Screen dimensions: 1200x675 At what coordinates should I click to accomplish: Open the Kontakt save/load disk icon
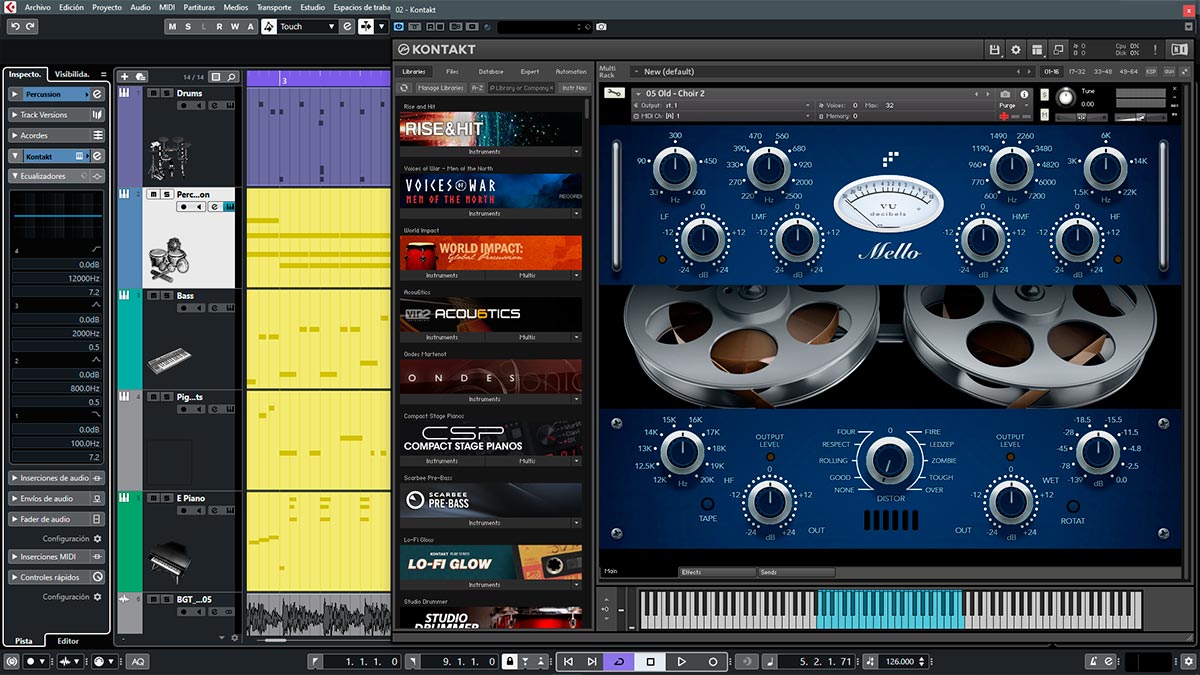click(994, 49)
